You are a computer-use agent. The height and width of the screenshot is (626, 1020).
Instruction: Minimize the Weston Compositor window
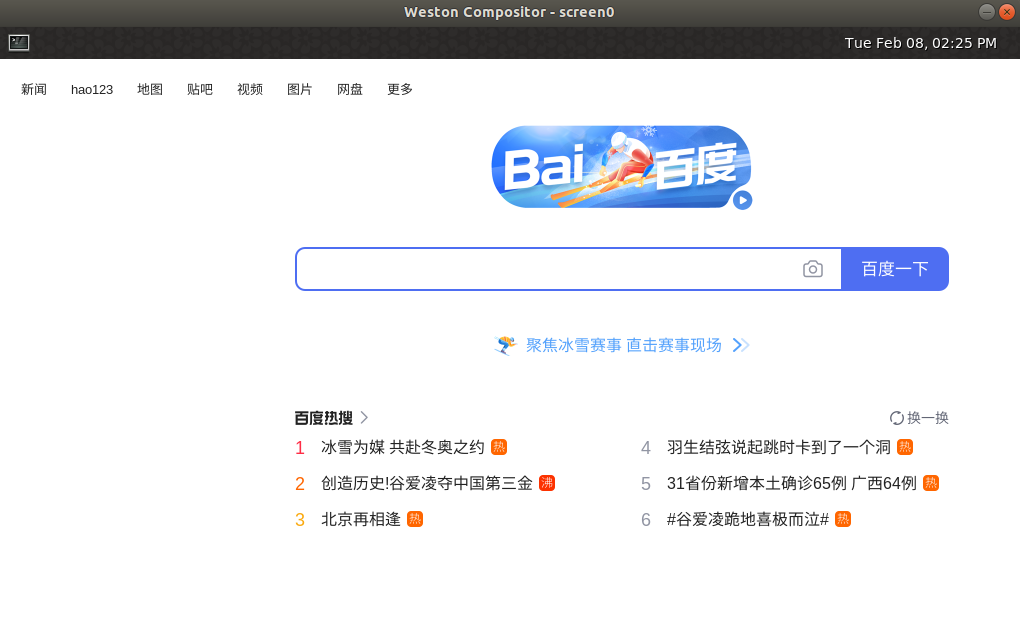(x=987, y=12)
